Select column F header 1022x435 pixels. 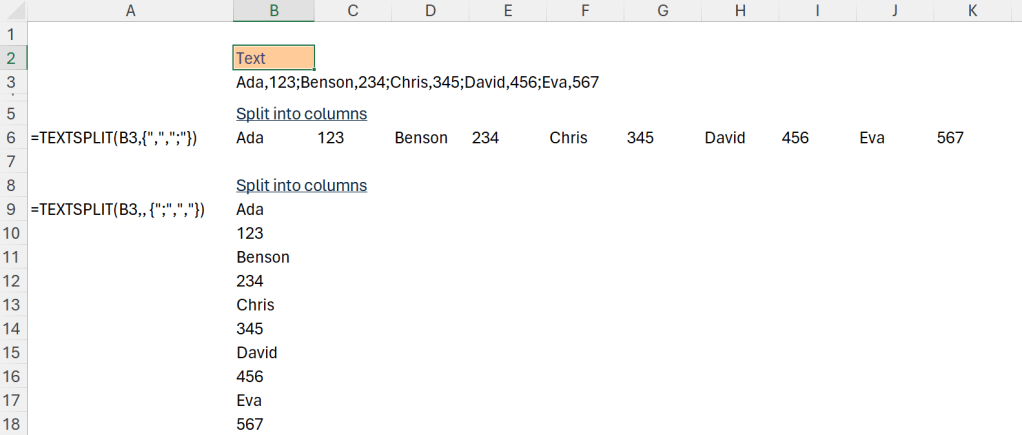[585, 11]
